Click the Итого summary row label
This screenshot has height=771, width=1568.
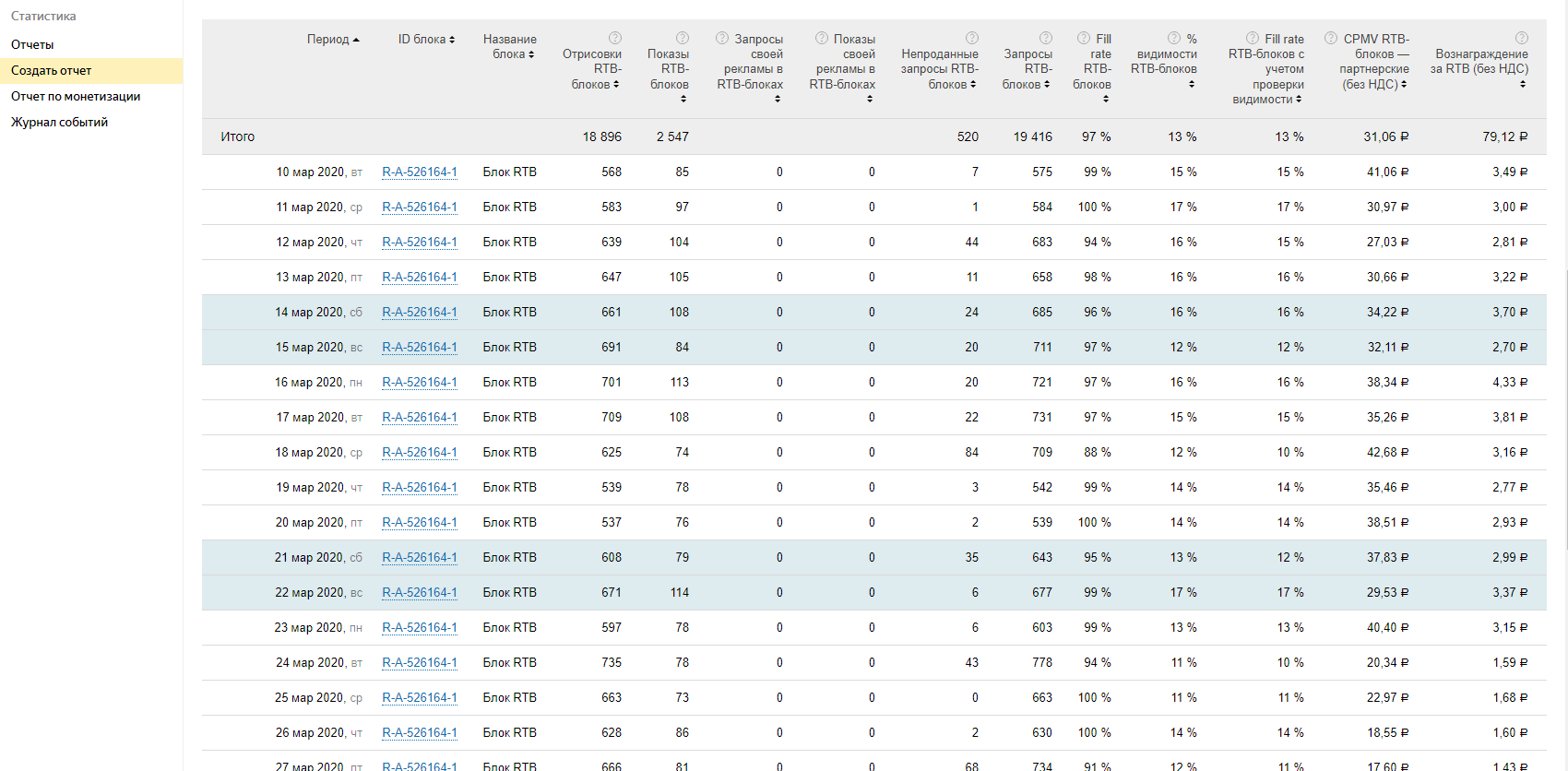click(238, 136)
